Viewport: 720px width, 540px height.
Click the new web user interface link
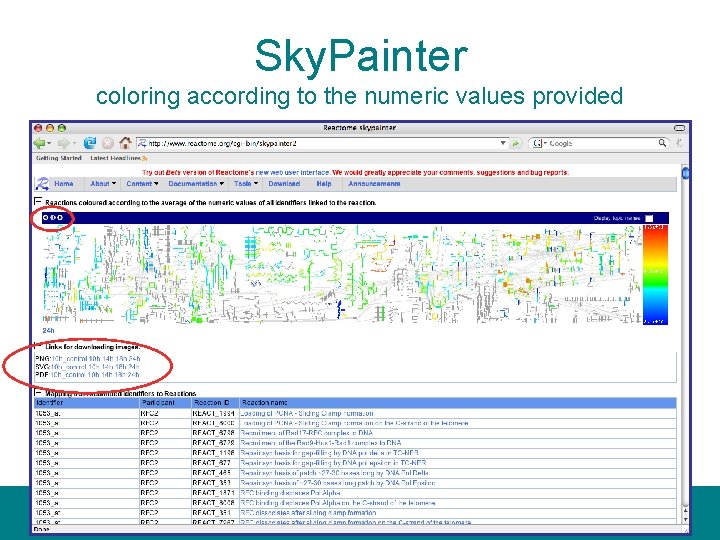pos(292,173)
